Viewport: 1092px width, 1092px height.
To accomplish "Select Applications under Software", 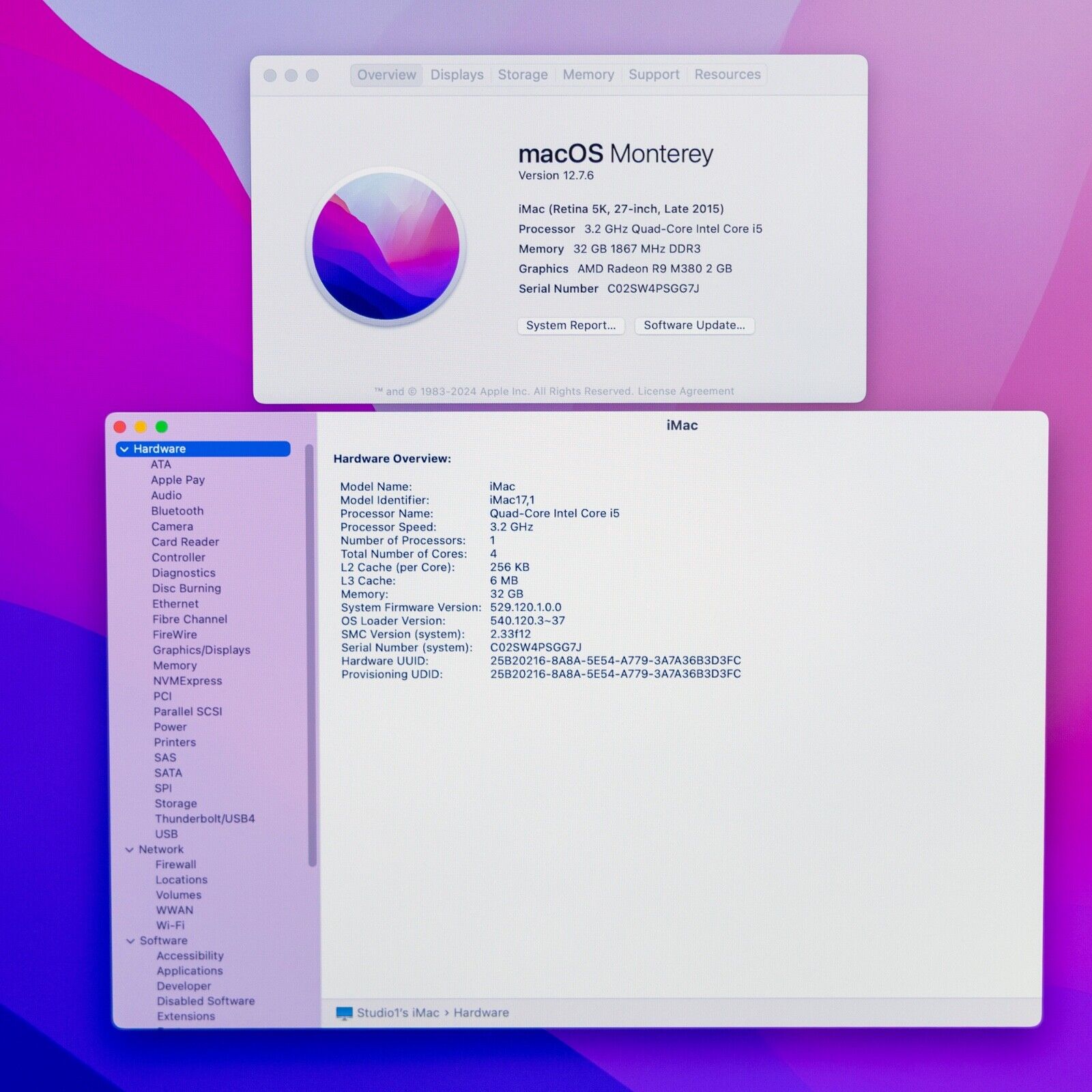I will 190,971.
